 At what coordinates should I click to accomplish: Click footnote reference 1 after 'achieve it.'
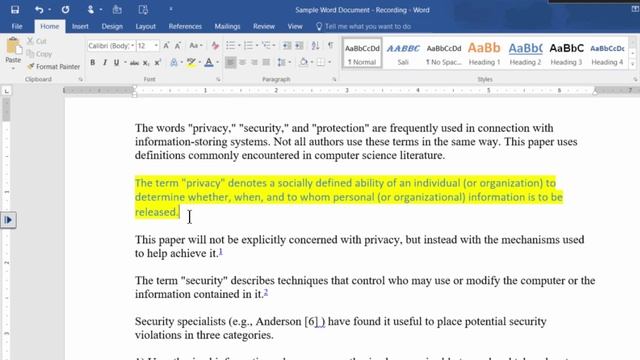[221, 251]
